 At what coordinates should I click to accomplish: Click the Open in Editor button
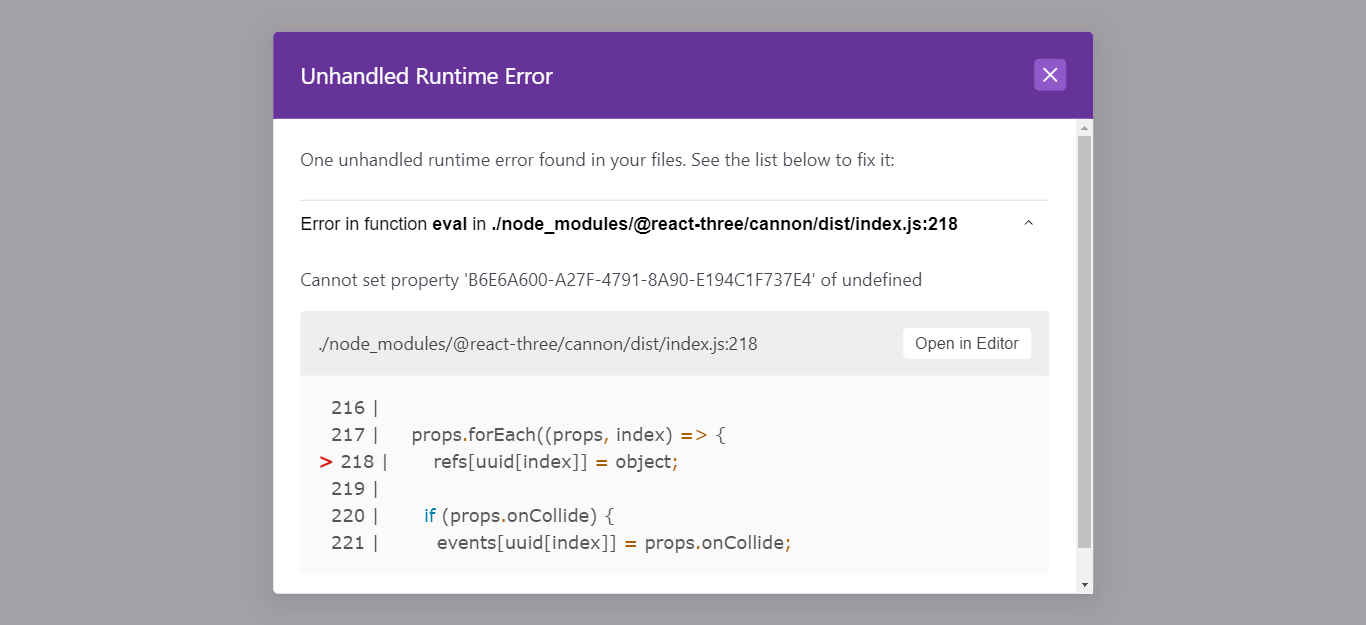(x=966, y=343)
